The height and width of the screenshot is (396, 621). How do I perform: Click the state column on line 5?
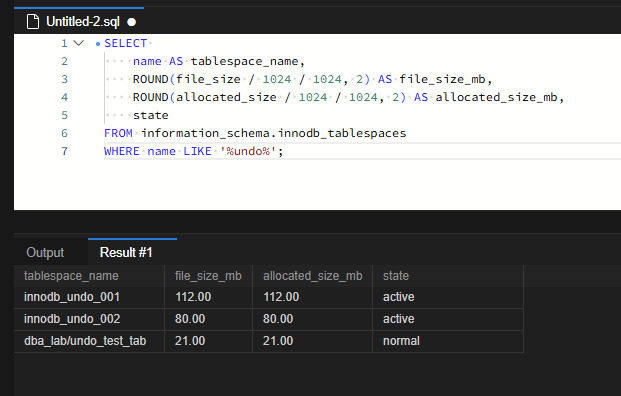(150, 115)
